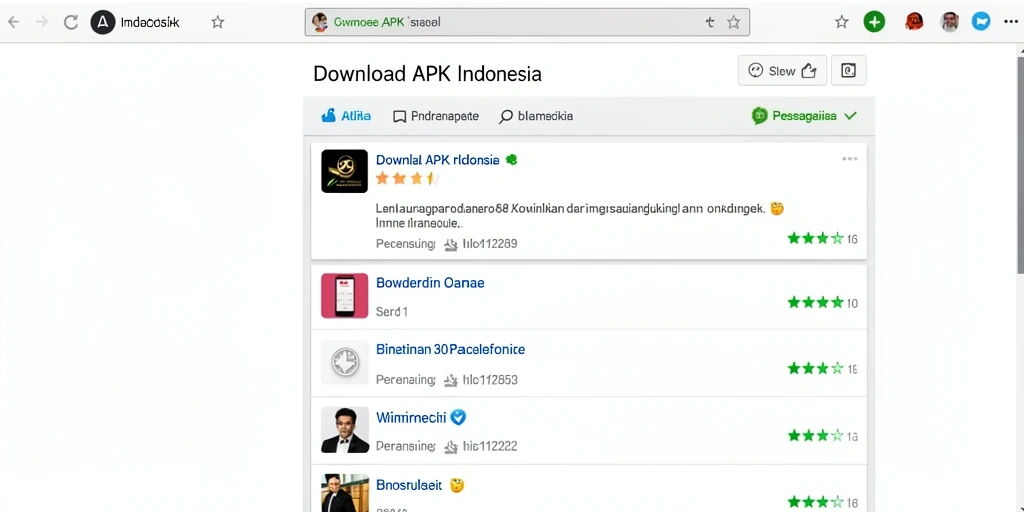Click the browser reload icon
Image resolution: width=1024 pixels, height=512 pixels.
[71, 22]
